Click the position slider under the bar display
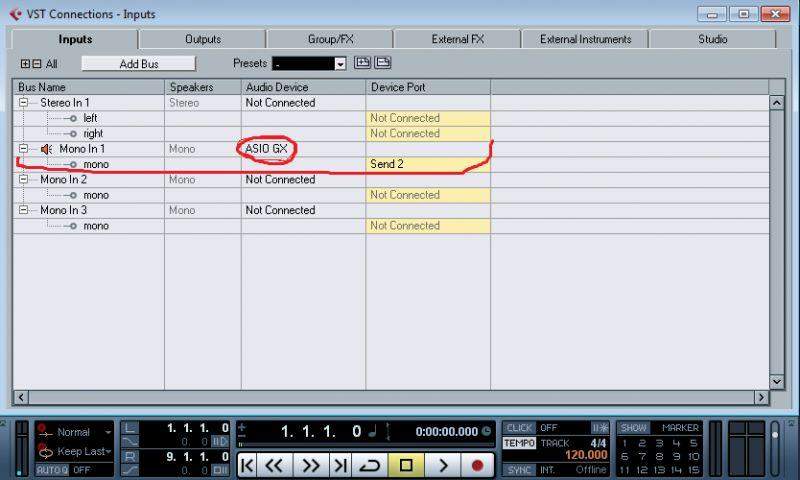The height and width of the screenshot is (480, 800). click(x=365, y=445)
